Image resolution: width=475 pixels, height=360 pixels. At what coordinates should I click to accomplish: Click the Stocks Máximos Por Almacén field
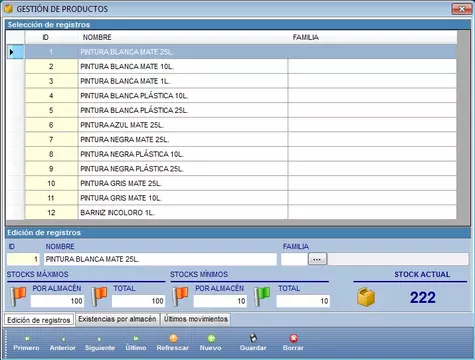click(x=57, y=301)
